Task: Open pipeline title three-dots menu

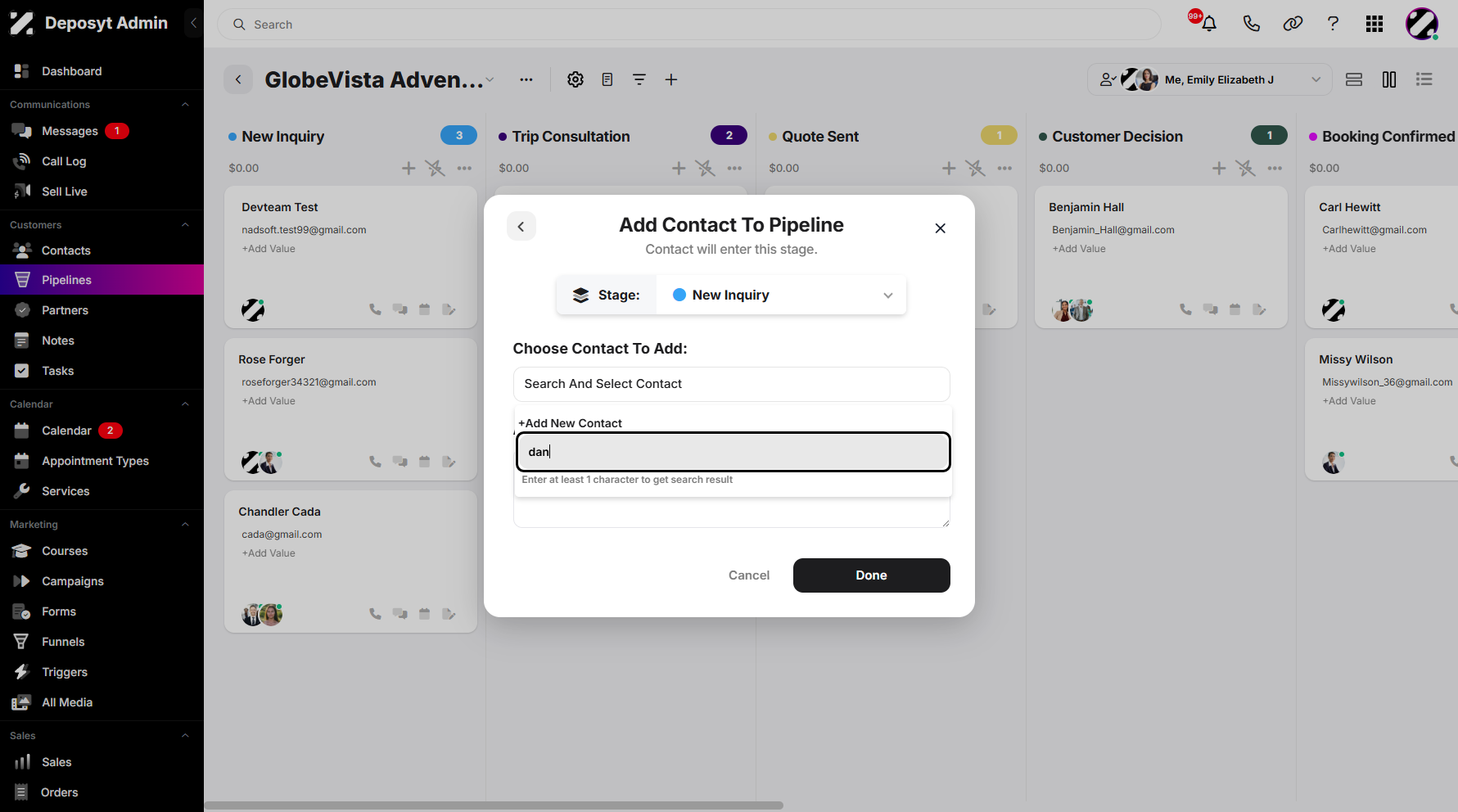Action: (x=526, y=79)
